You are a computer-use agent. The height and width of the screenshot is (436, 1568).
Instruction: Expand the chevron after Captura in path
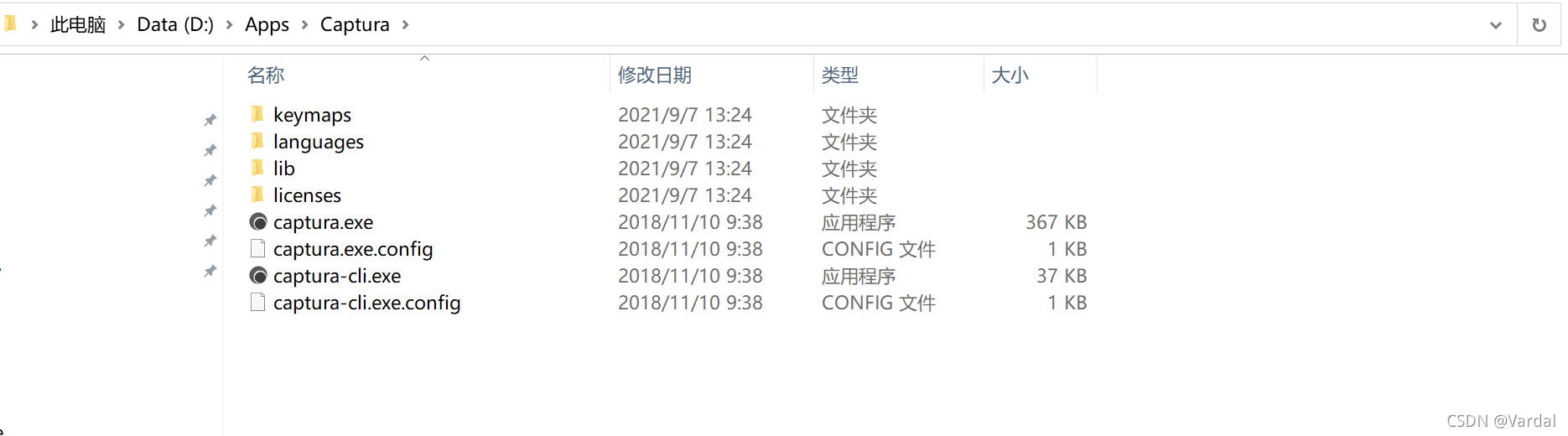coord(406,25)
